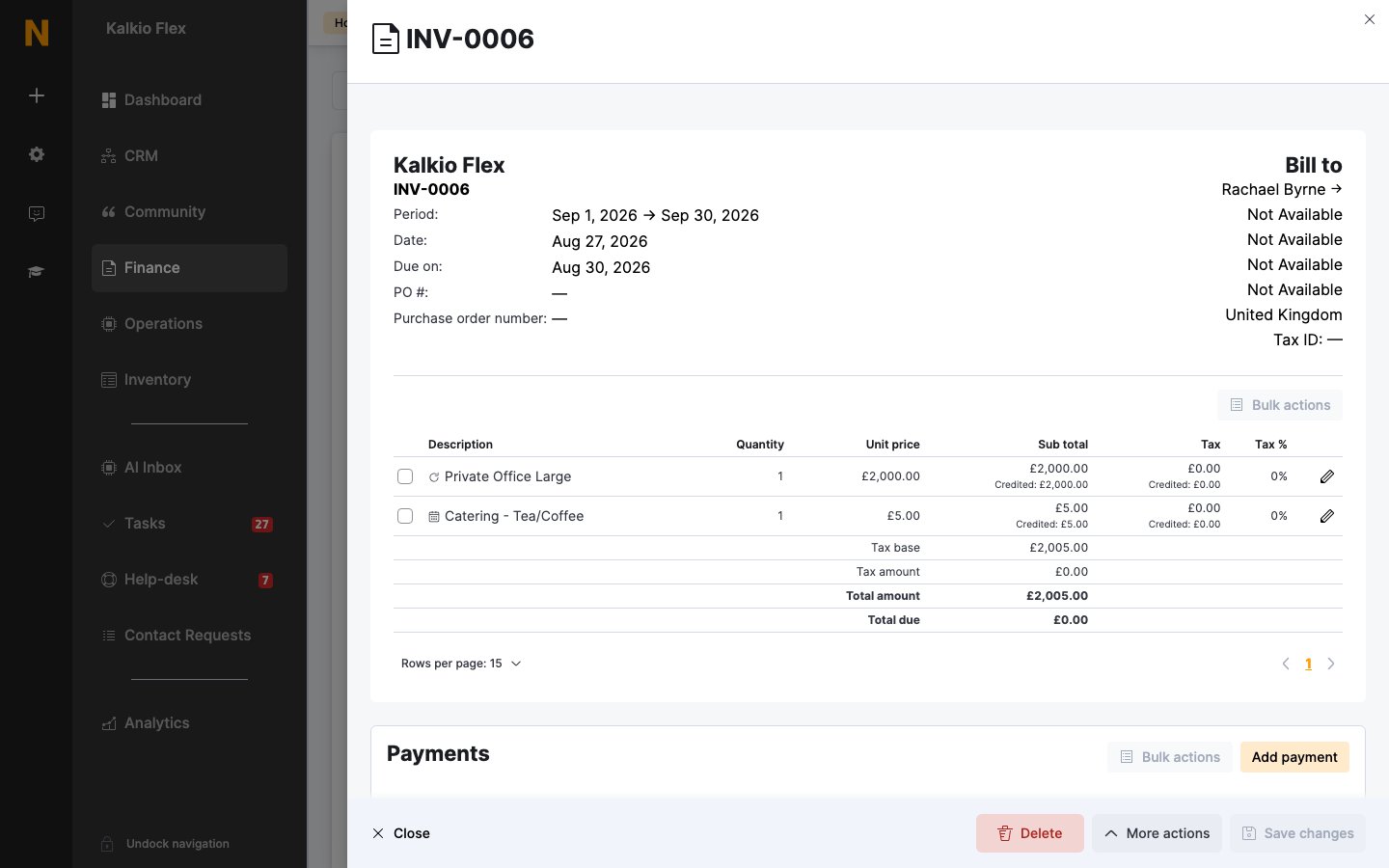
Task: Open Contact Requests in sidebar
Action: pyautogui.click(x=189, y=636)
